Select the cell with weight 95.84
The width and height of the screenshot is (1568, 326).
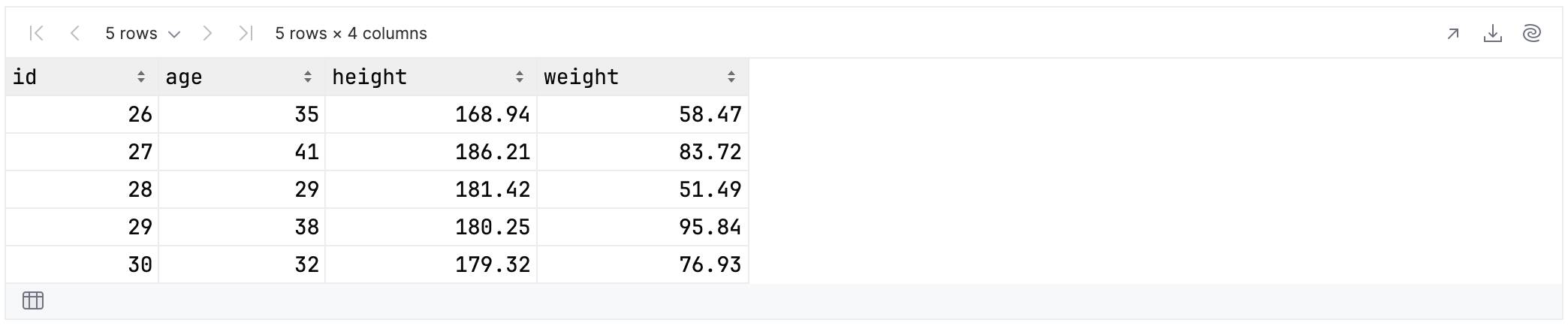(x=643, y=227)
